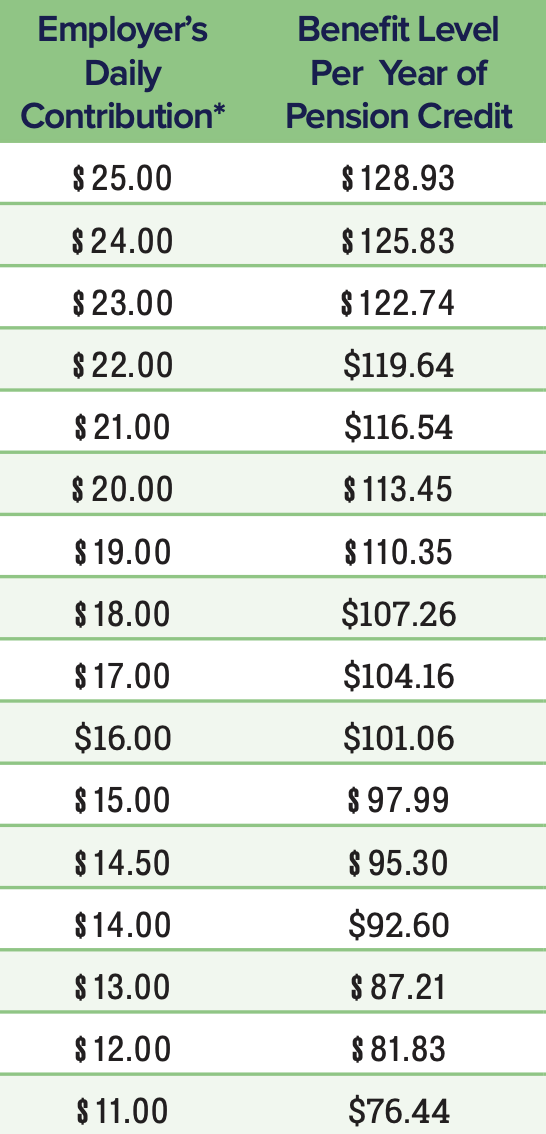Select the $21.00 contribution cell
The image size is (546, 1134).
pyautogui.click(x=123, y=427)
